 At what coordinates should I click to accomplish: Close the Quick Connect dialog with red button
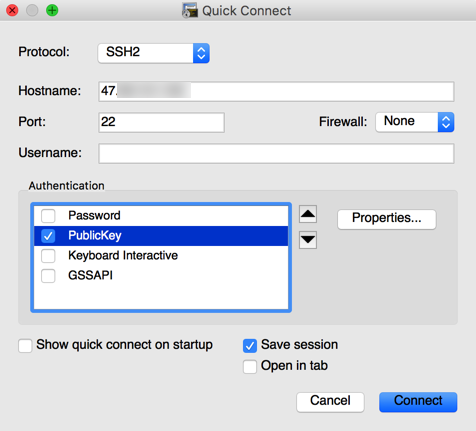[x=12, y=10]
